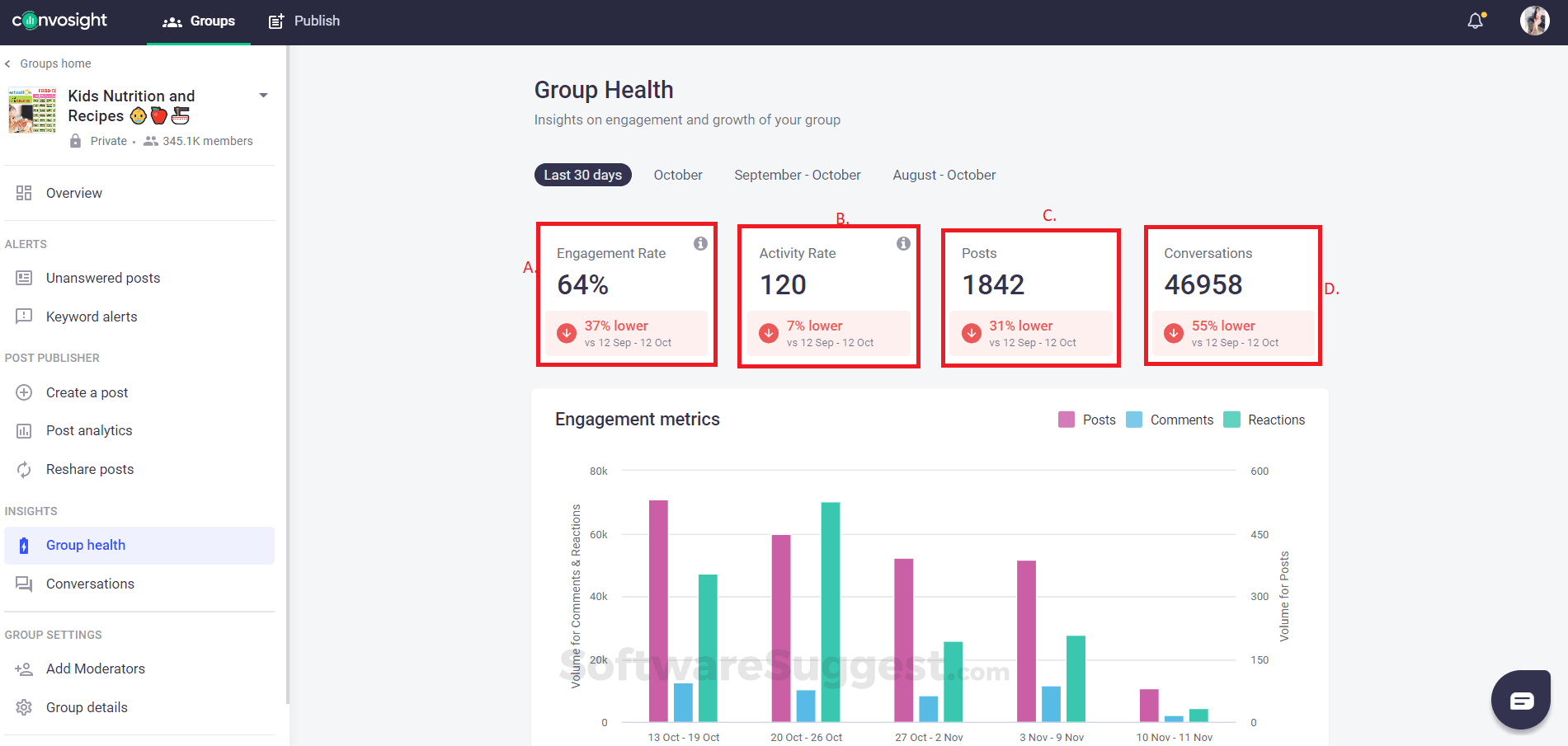Open Keyword alerts in sidebar
Viewport: 1568px width, 746px height.
91,317
